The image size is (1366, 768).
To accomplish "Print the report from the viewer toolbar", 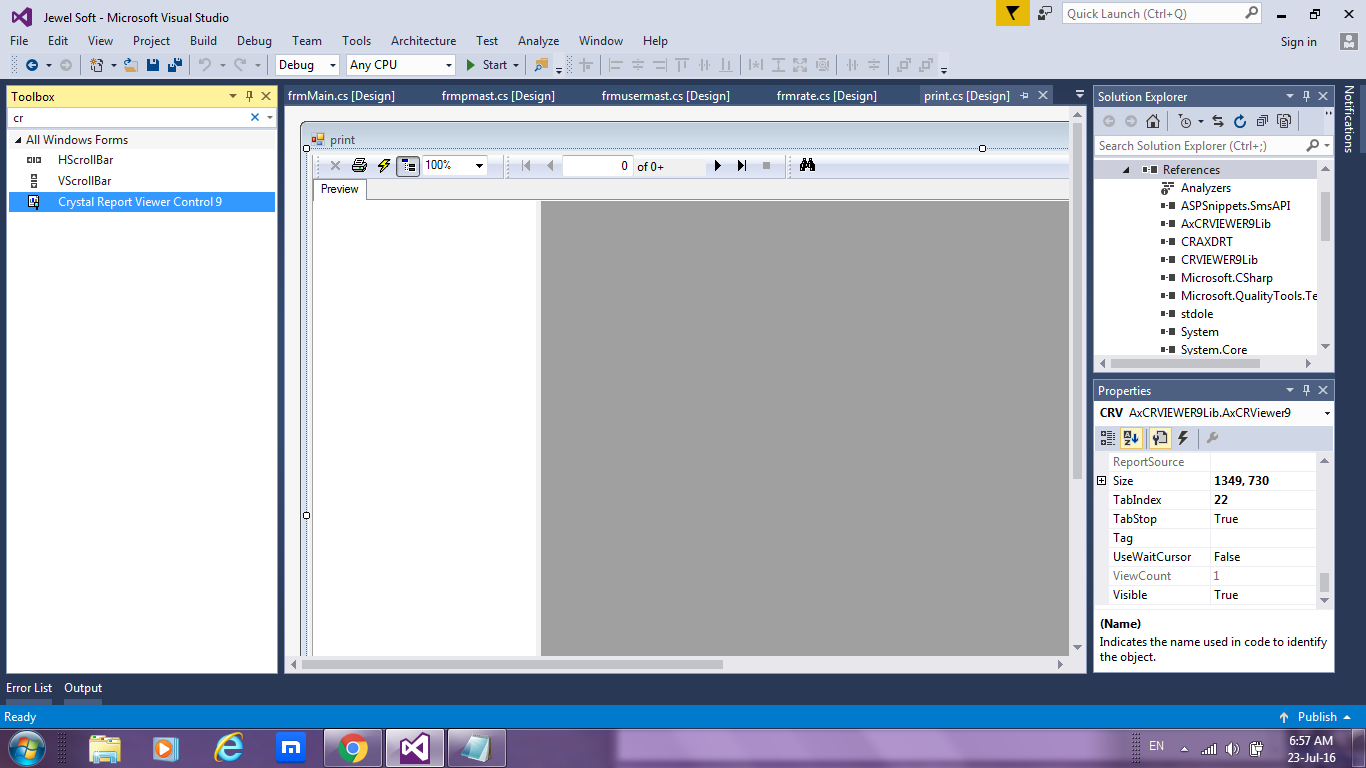I will point(359,165).
